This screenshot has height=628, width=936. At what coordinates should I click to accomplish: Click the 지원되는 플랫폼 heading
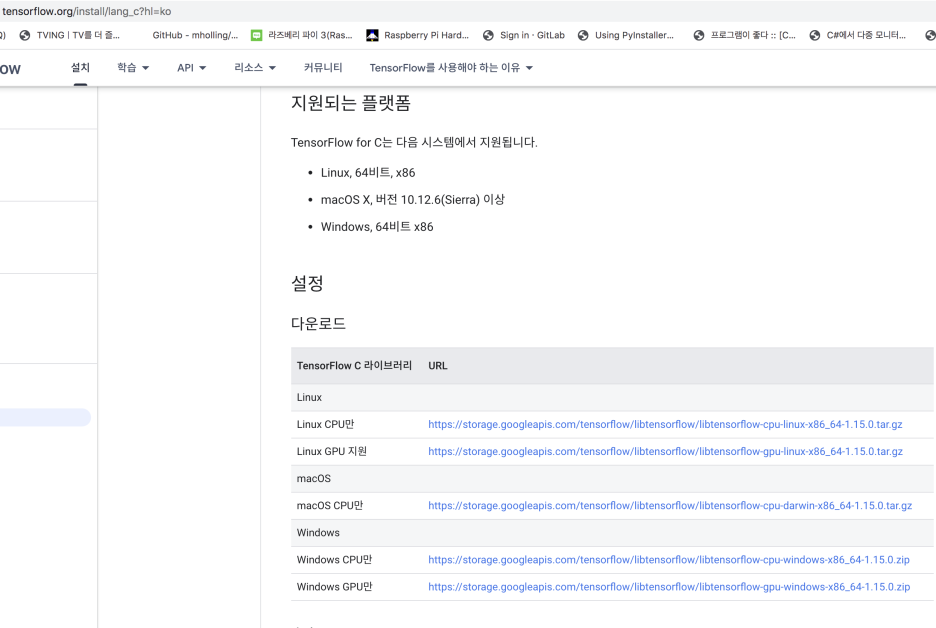click(350, 103)
